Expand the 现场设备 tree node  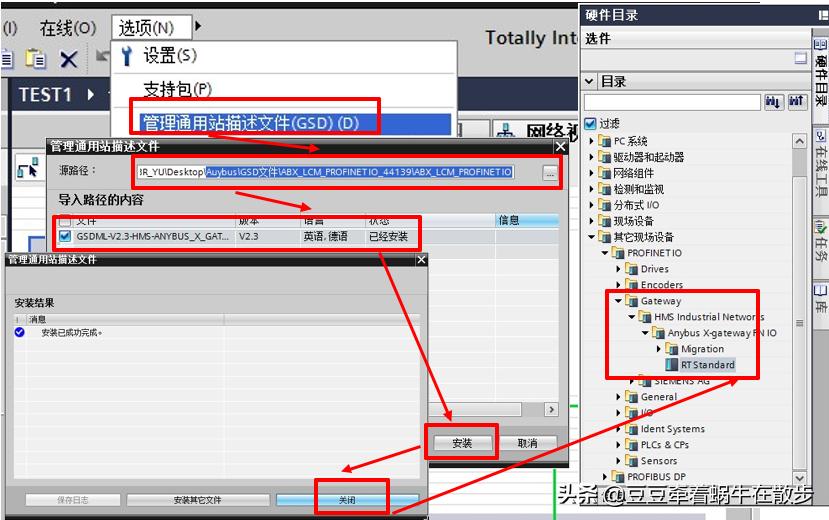coord(592,221)
